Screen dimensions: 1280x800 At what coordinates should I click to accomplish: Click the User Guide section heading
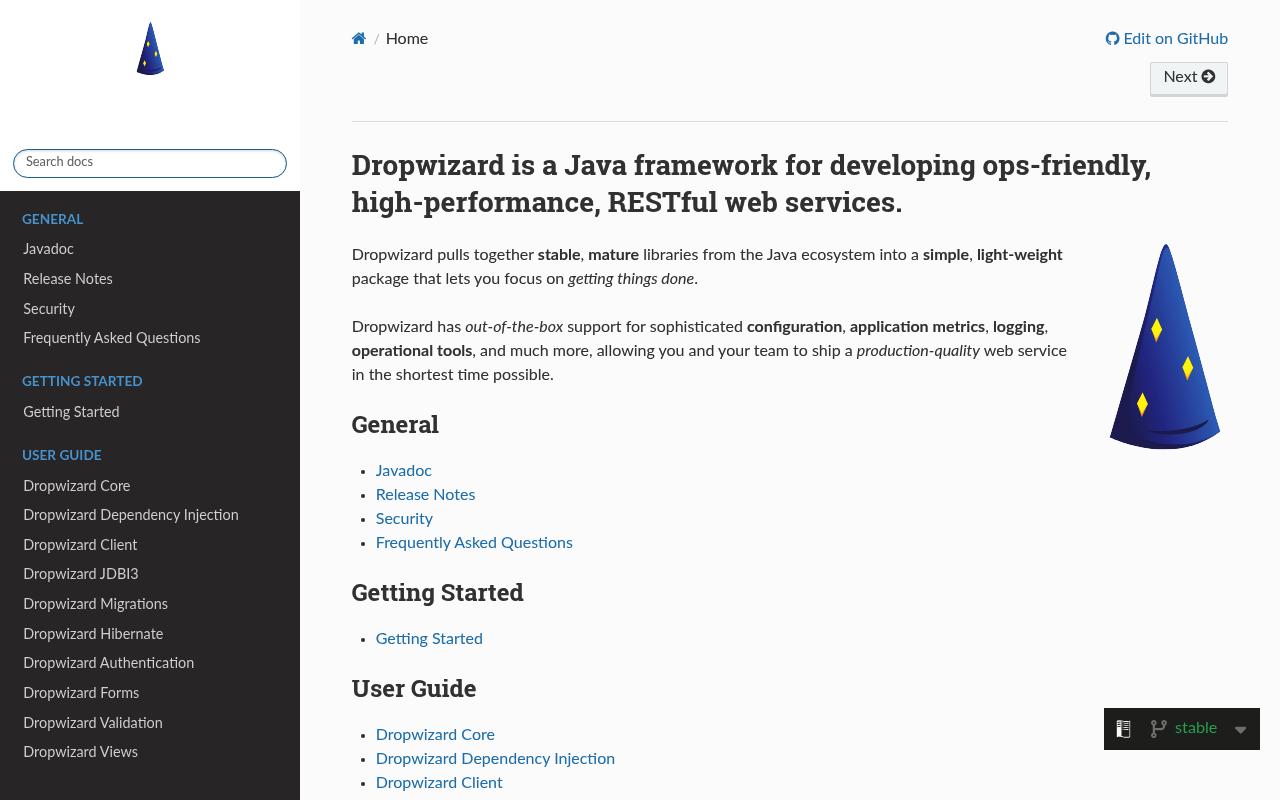click(414, 689)
